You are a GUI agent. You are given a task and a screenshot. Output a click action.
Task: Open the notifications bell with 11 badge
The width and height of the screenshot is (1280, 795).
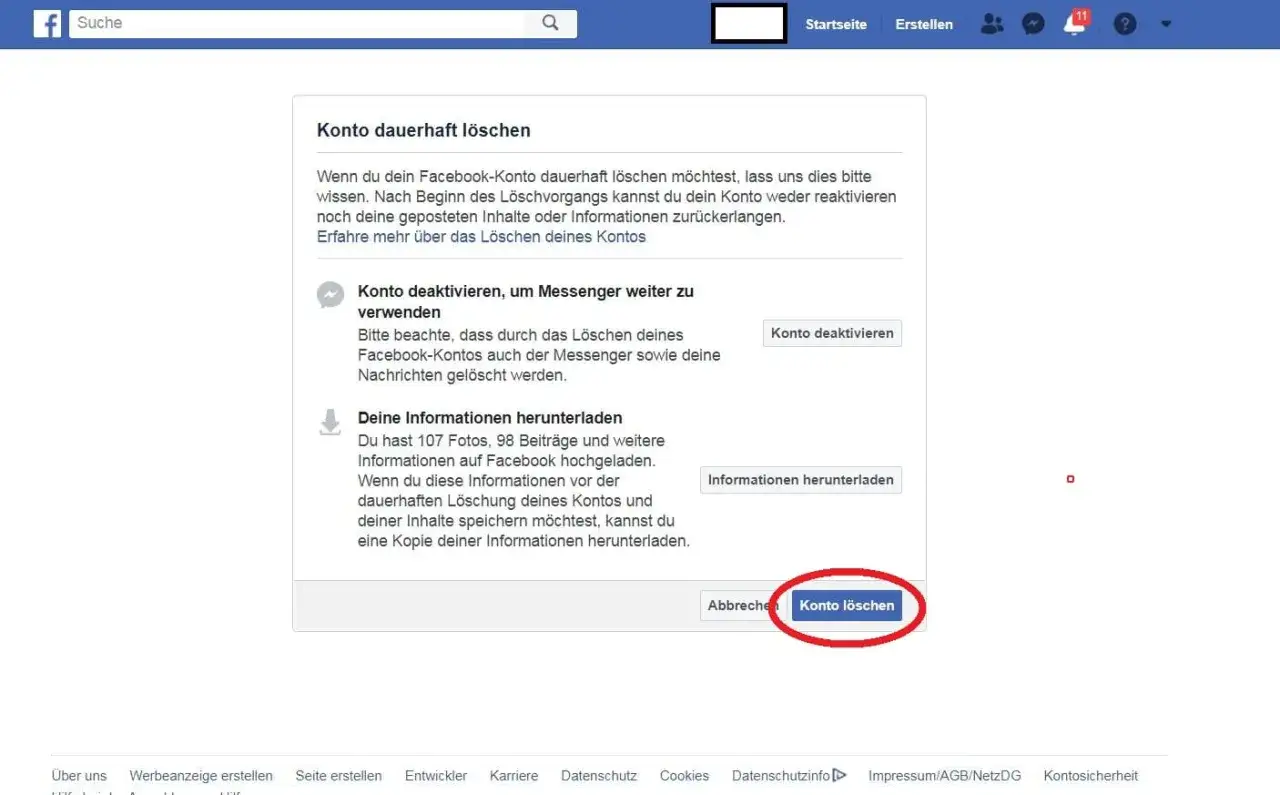click(x=1075, y=22)
